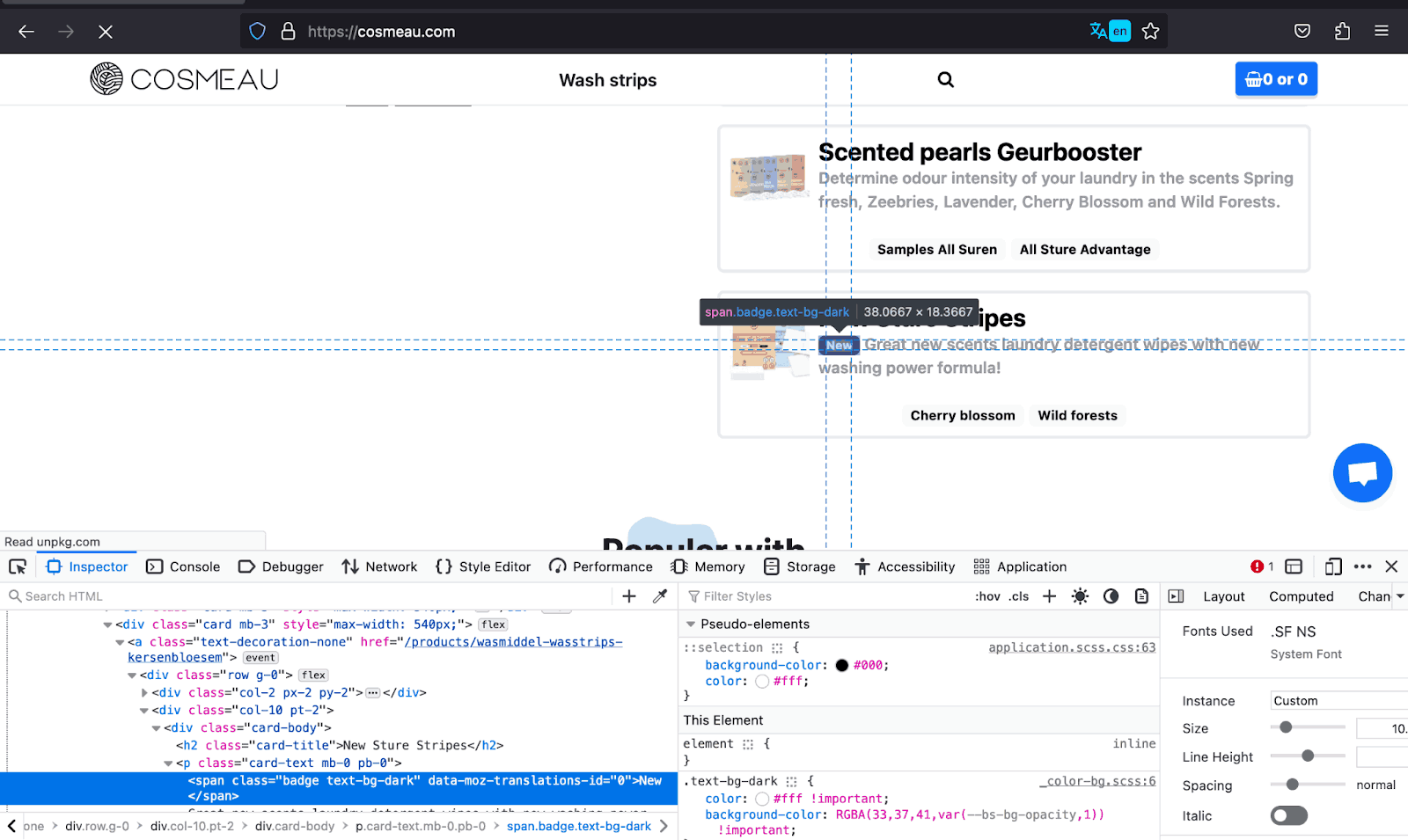Activate the element picker tool
This screenshot has height=840, width=1408.
(x=18, y=566)
